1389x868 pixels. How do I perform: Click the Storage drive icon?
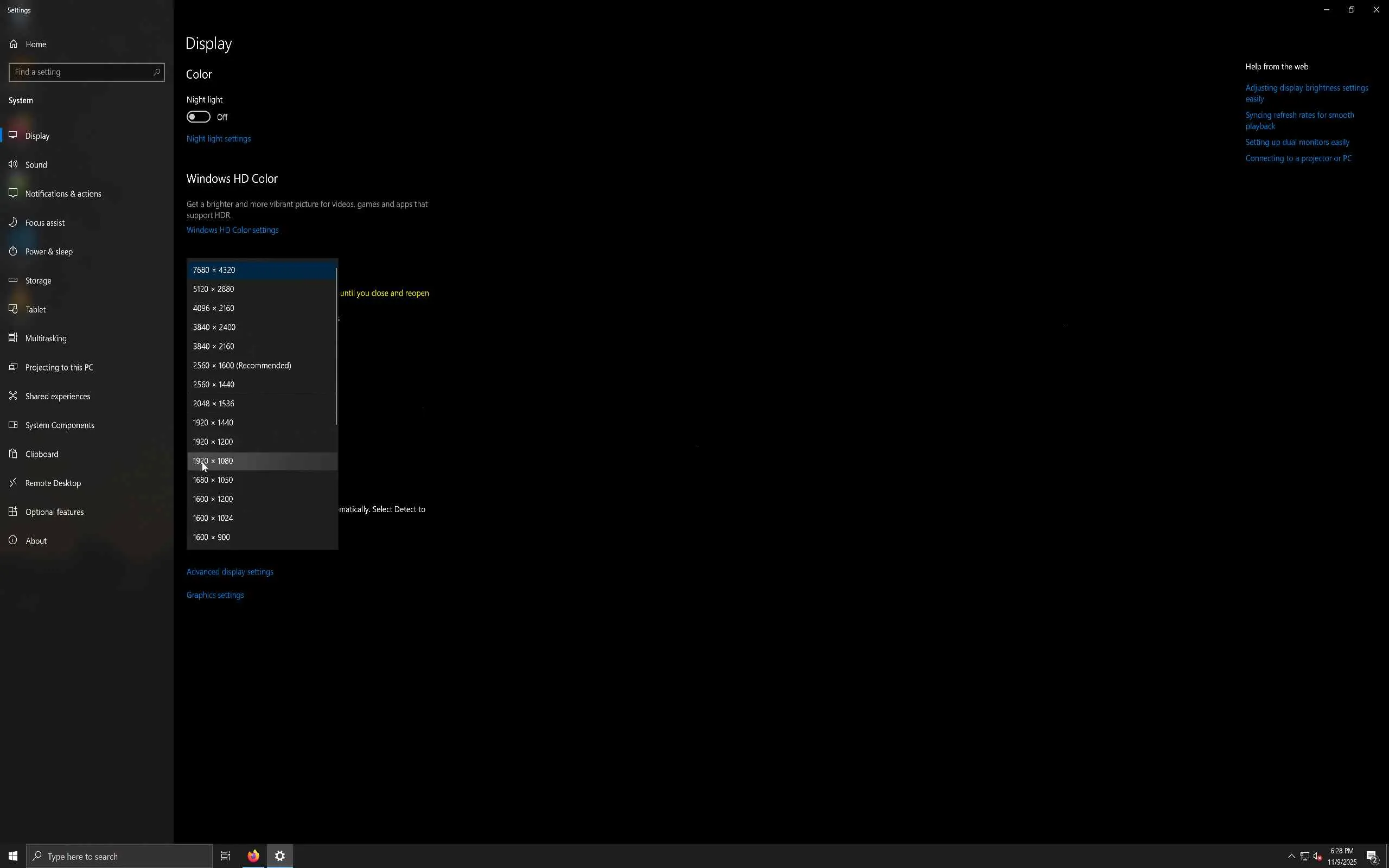coord(13,280)
